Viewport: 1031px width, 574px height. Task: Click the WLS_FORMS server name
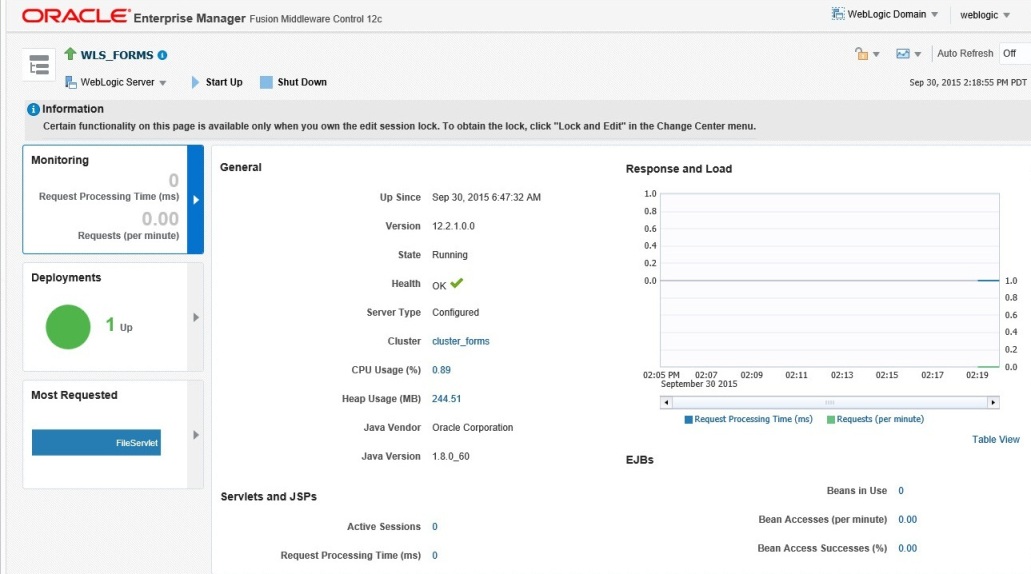[x=117, y=55]
